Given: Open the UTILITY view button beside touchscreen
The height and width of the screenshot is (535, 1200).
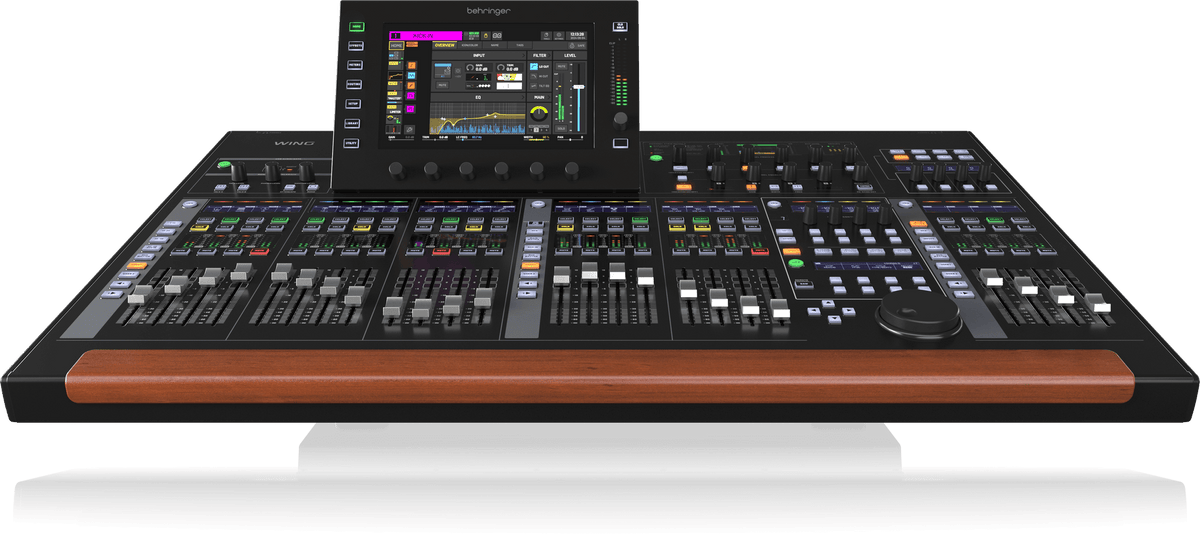Looking at the screenshot, I should click(x=351, y=143).
